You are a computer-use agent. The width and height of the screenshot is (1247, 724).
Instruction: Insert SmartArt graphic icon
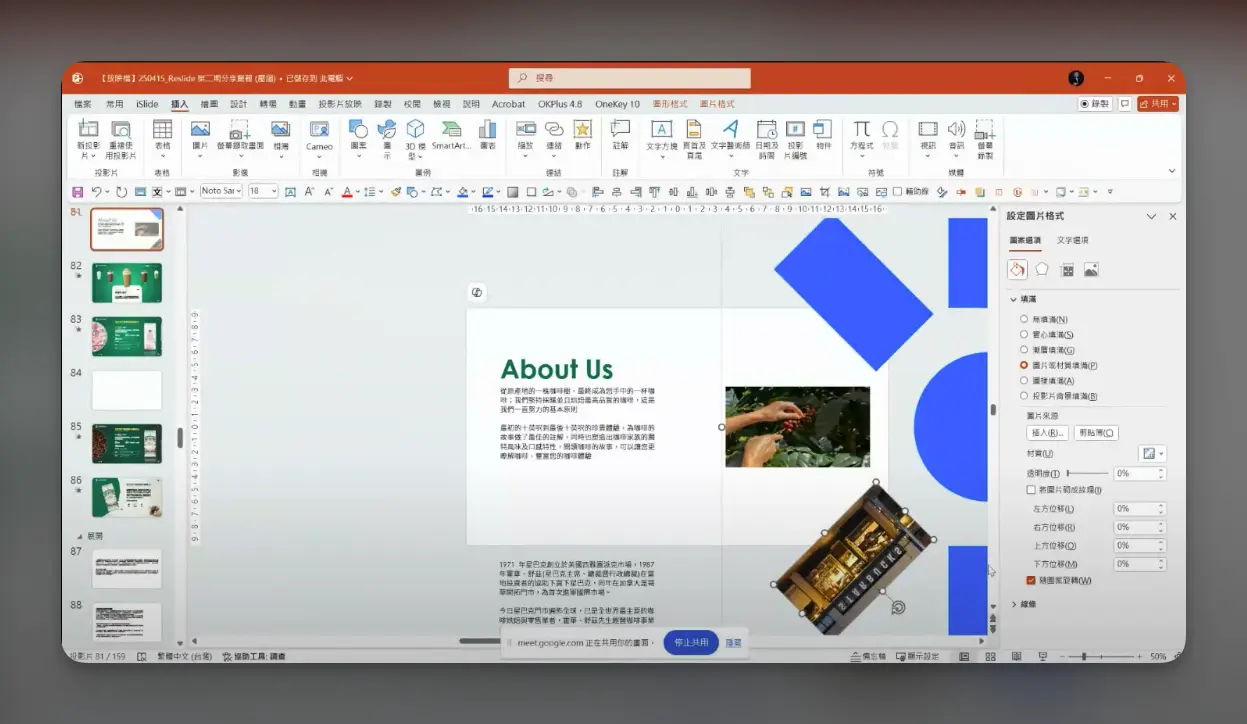pos(451,130)
